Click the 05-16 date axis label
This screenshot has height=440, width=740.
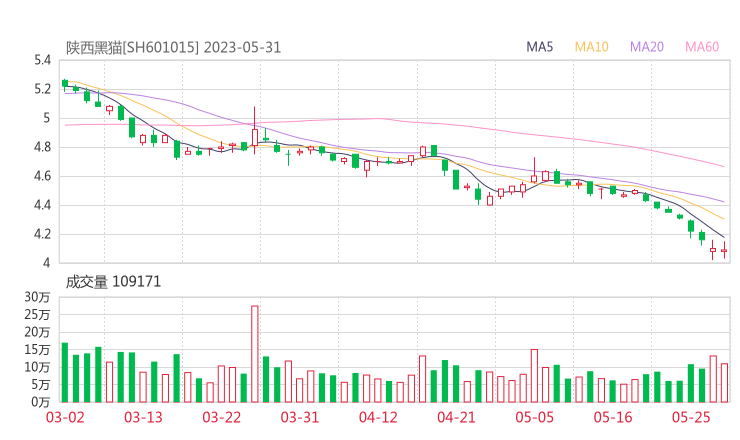(x=613, y=417)
